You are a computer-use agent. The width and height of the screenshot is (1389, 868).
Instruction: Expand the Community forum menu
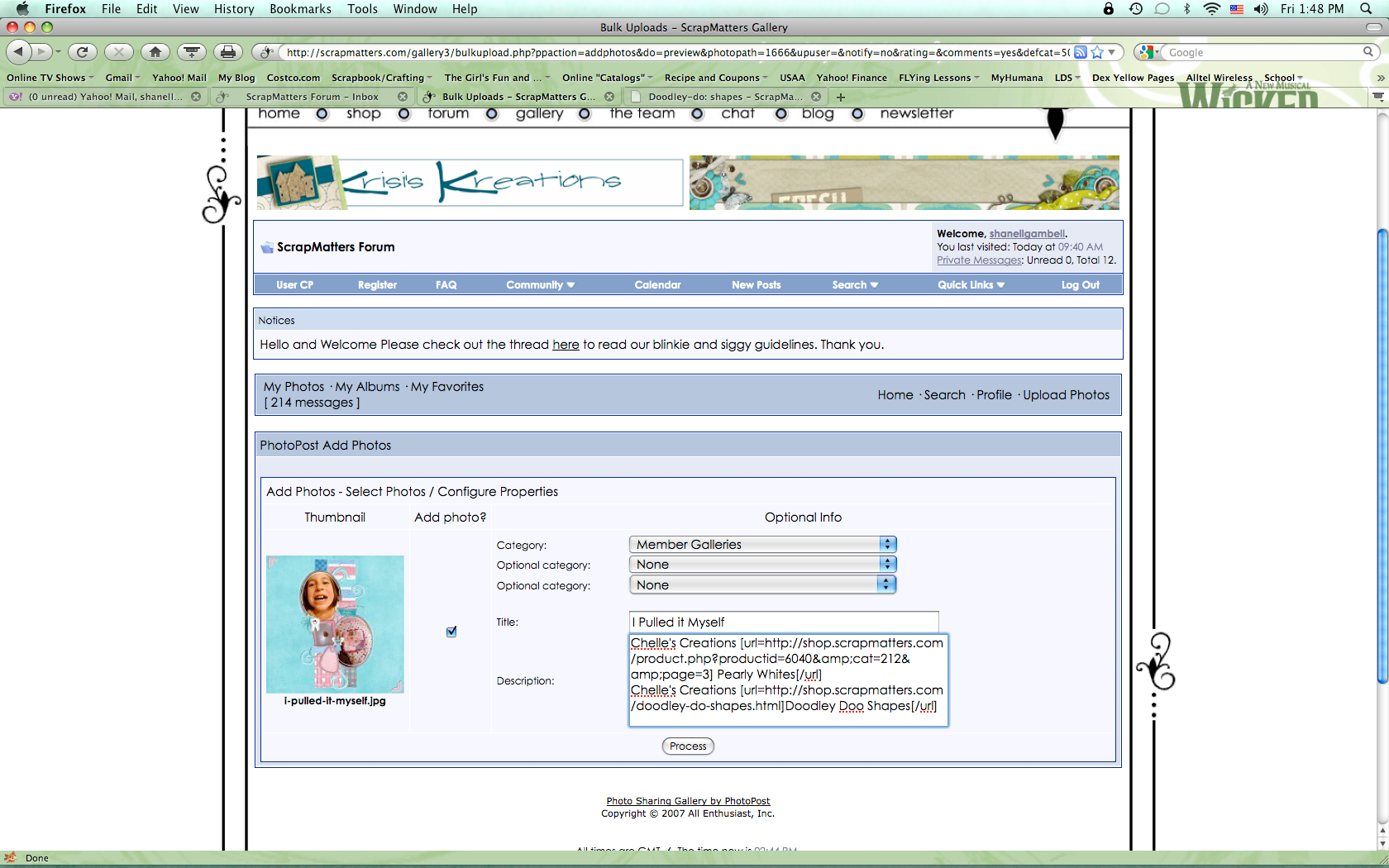coord(540,285)
